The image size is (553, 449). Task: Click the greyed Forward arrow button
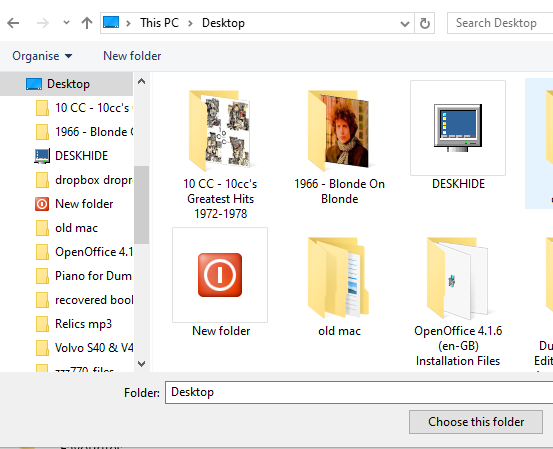(43, 23)
